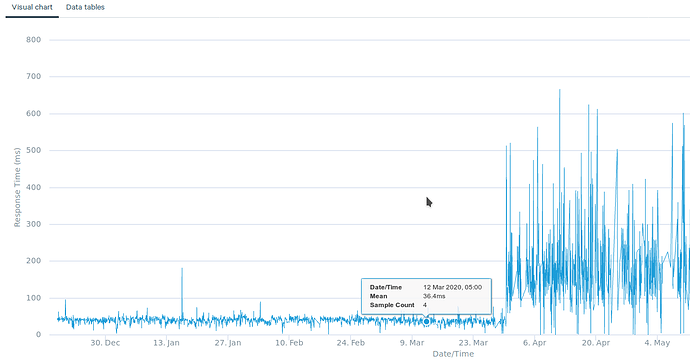Screen dimensions: 690x361
Task: Click the Date/Time axis title
Action: click(453, 354)
